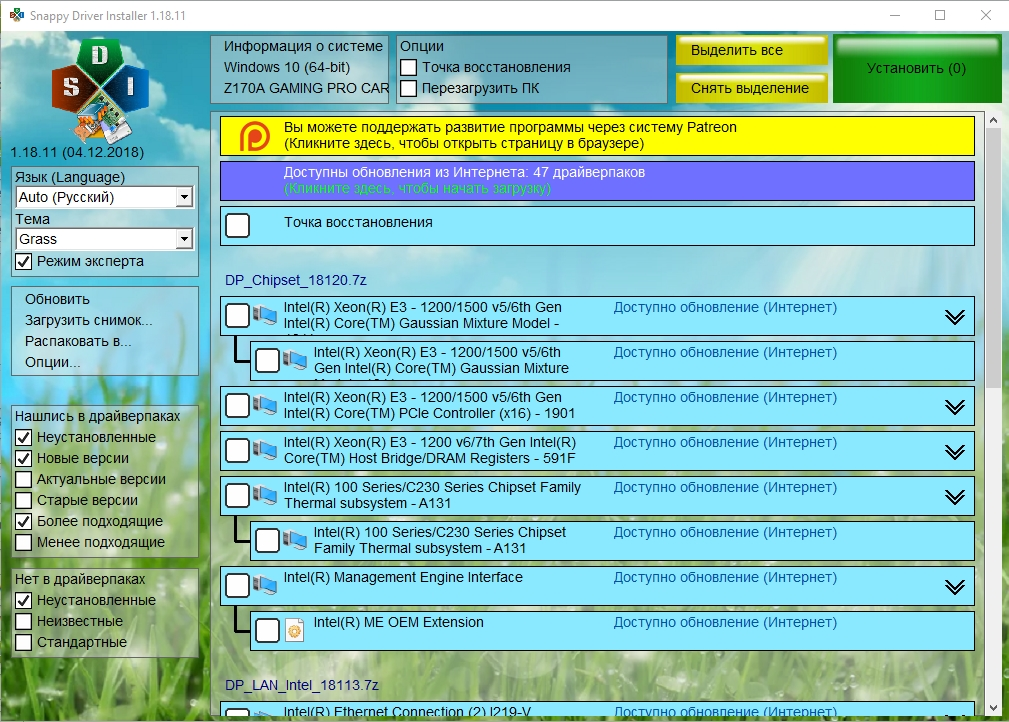Click the Intel ME OEM Extension gear icon

pyautogui.click(x=295, y=631)
